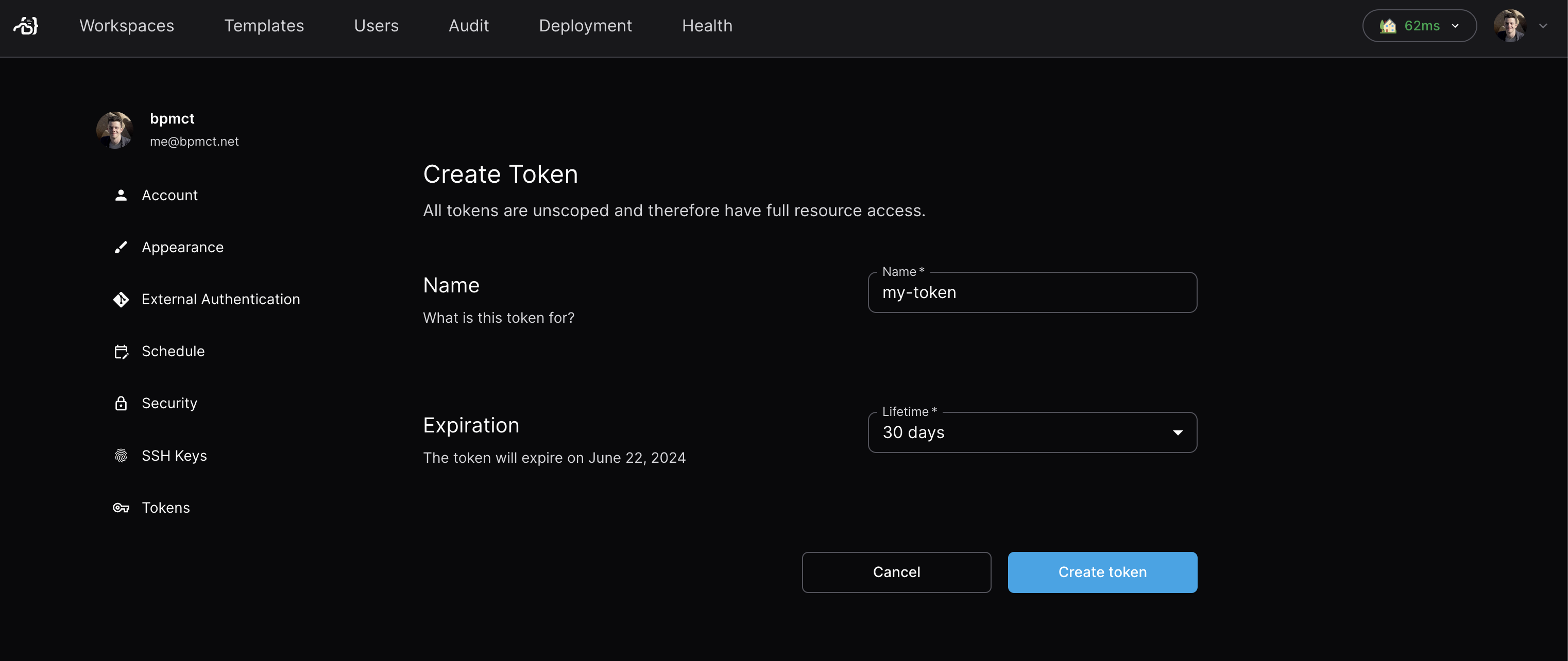The width and height of the screenshot is (1568, 661).
Task: Click the Tokens key icon
Action: (121, 507)
